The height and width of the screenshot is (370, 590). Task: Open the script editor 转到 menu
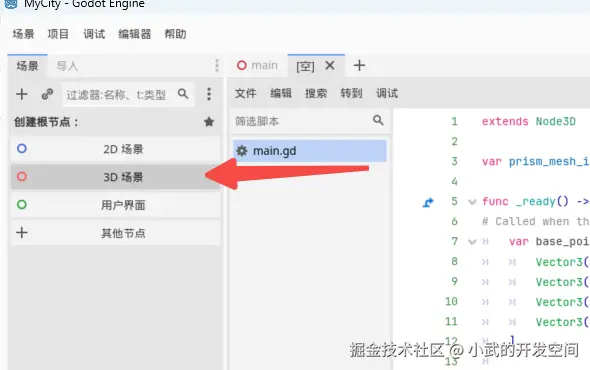click(351, 93)
